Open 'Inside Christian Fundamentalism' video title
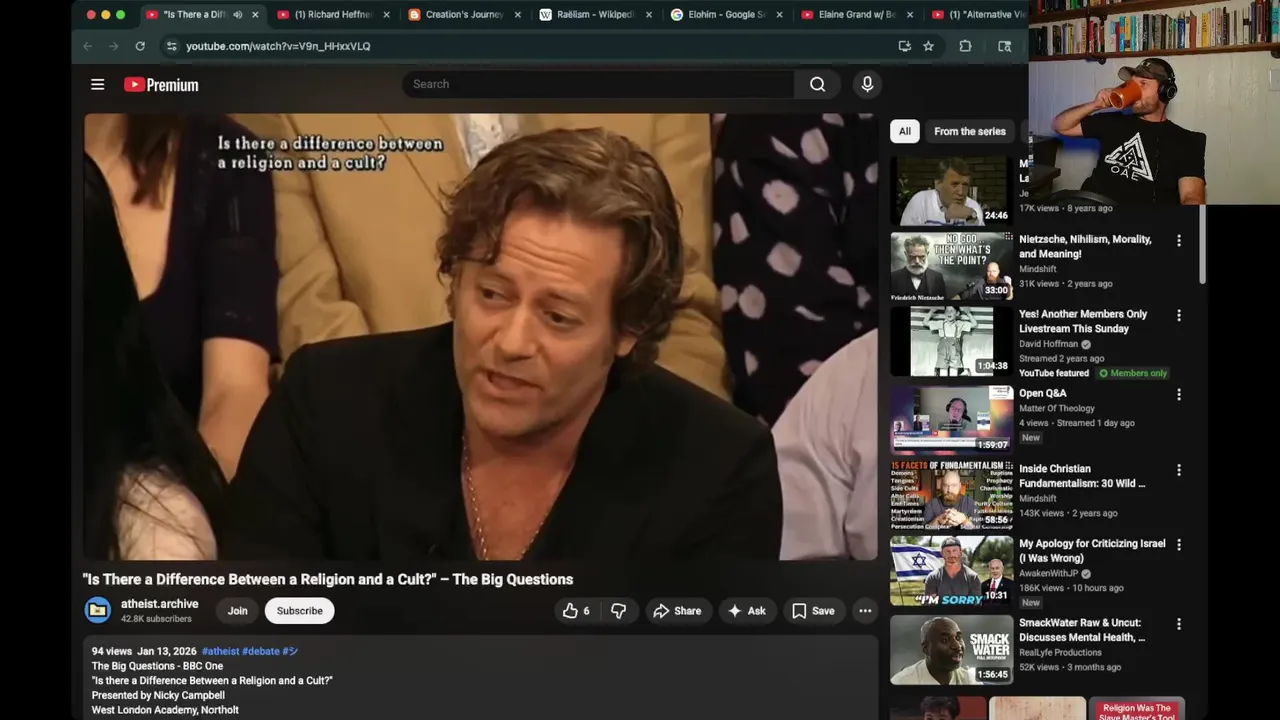This screenshot has width=1280, height=720. (x=1082, y=476)
